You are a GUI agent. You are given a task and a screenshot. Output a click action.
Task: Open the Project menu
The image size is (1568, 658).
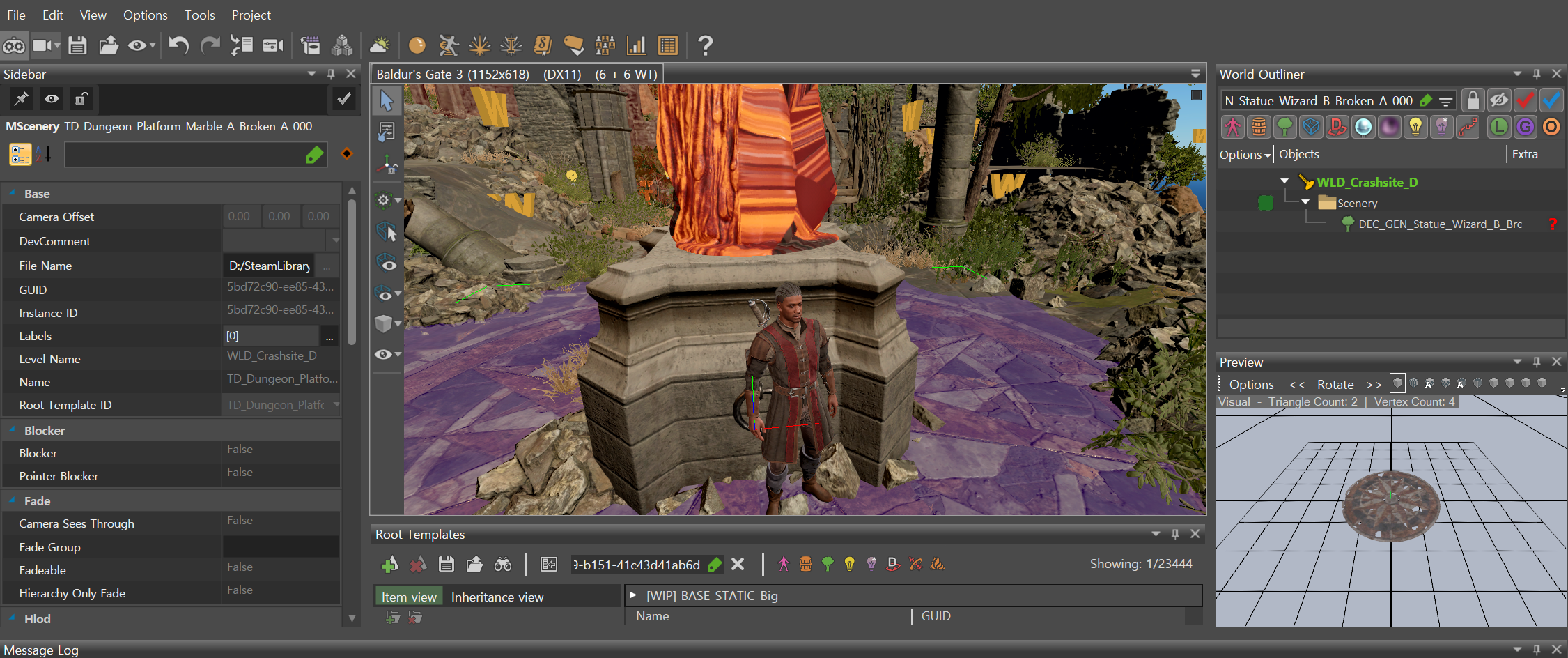point(251,15)
